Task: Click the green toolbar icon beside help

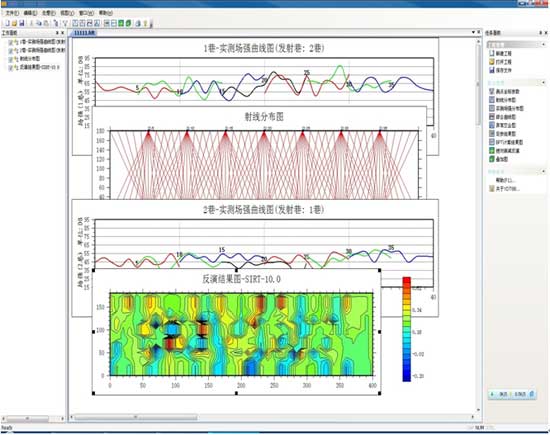Action: tap(128, 24)
